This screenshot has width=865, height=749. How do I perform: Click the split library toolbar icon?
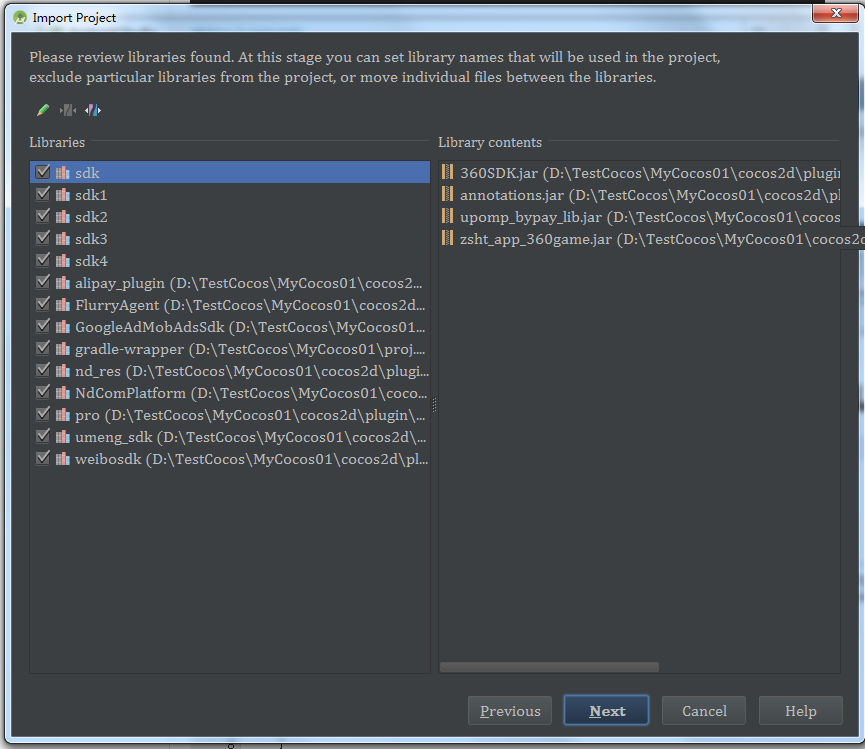(x=93, y=110)
